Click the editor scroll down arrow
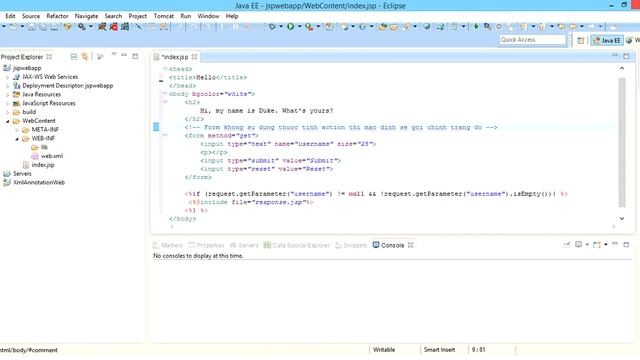The width and height of the screenshot is (640, 360). (622, 218)
